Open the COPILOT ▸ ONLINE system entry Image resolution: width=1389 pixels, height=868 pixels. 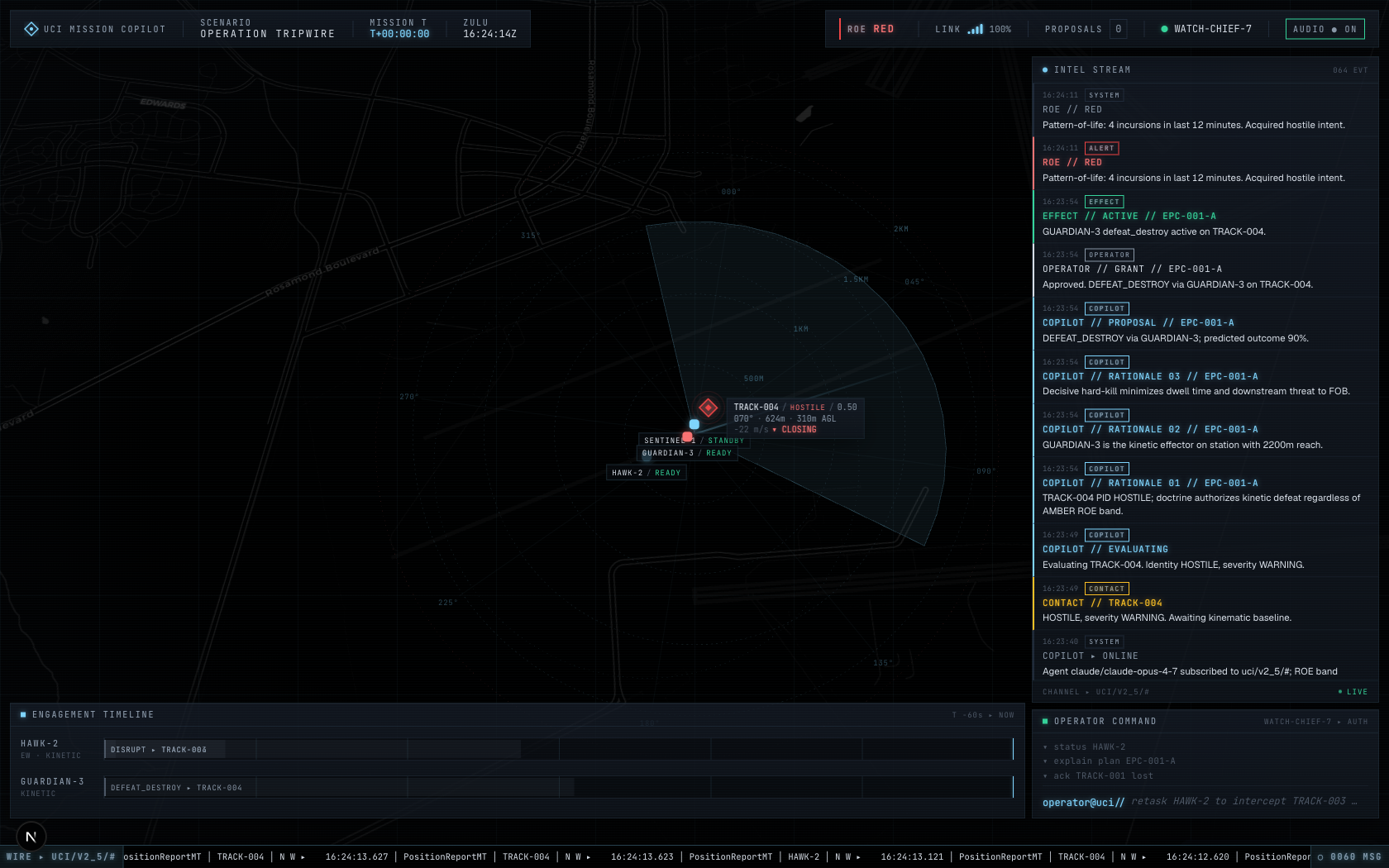point(1205,656)
